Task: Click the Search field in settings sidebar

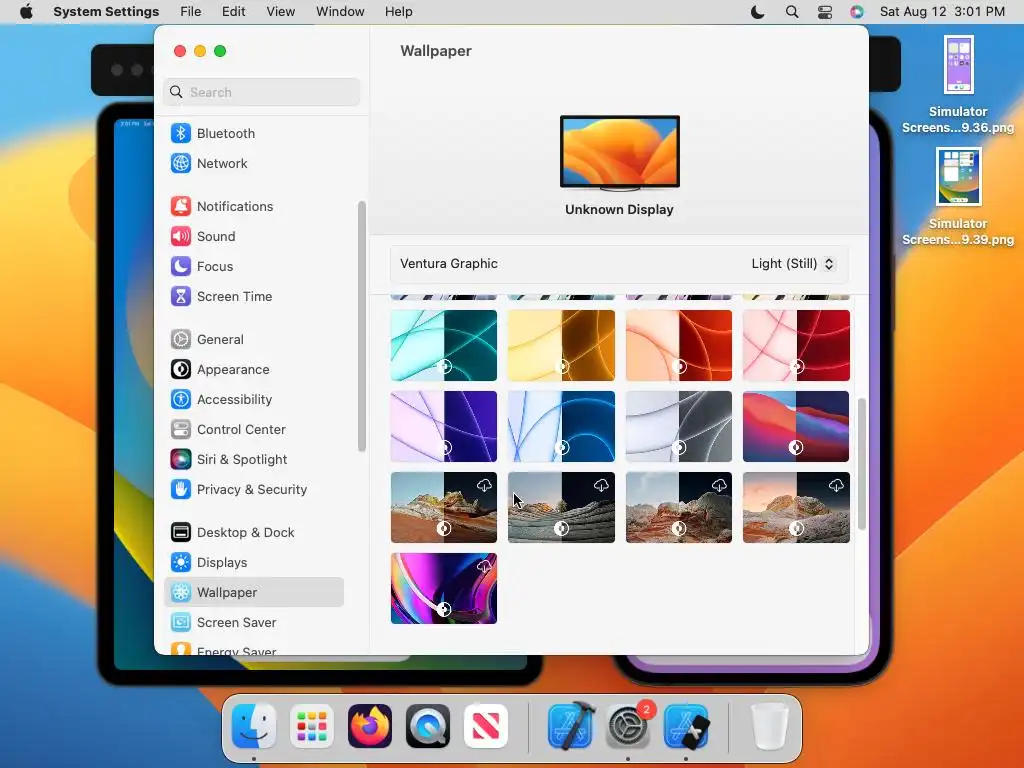Action: (261, 92)
